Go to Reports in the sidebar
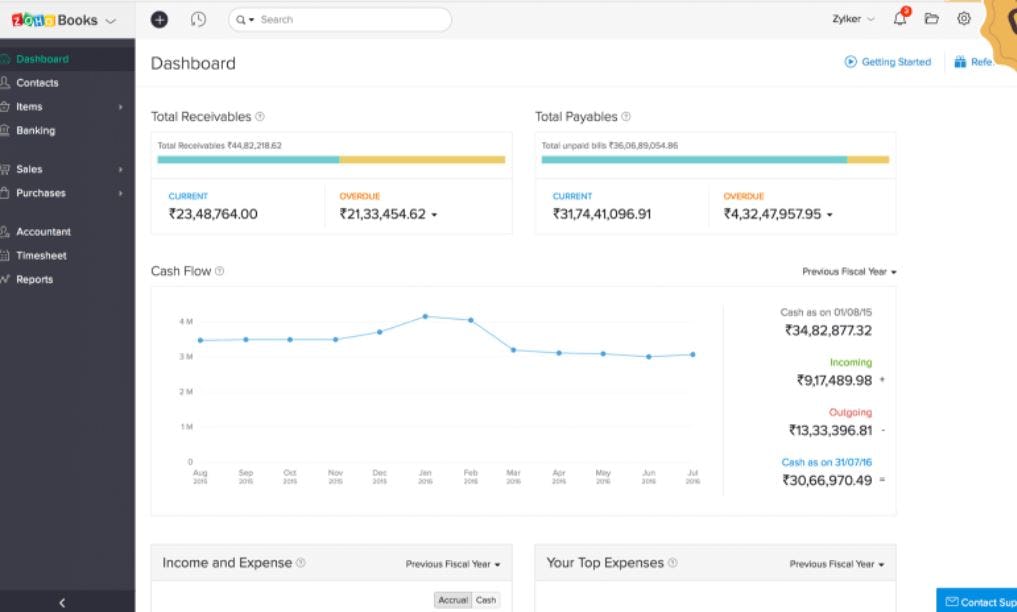Image resolution: width=1017 pixels, height=612 pixels. pos(34,279)
